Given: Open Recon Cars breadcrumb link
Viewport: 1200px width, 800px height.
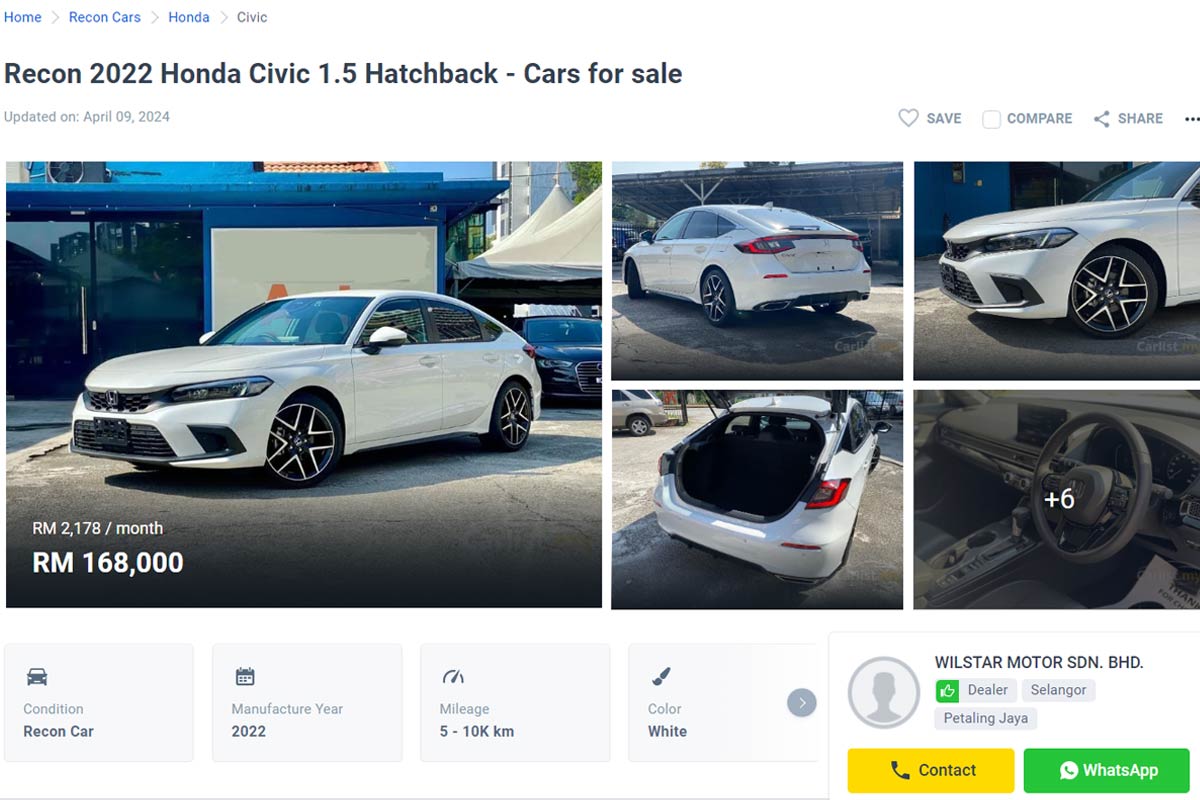Looking at the screenshot, I should coord(105,17).
